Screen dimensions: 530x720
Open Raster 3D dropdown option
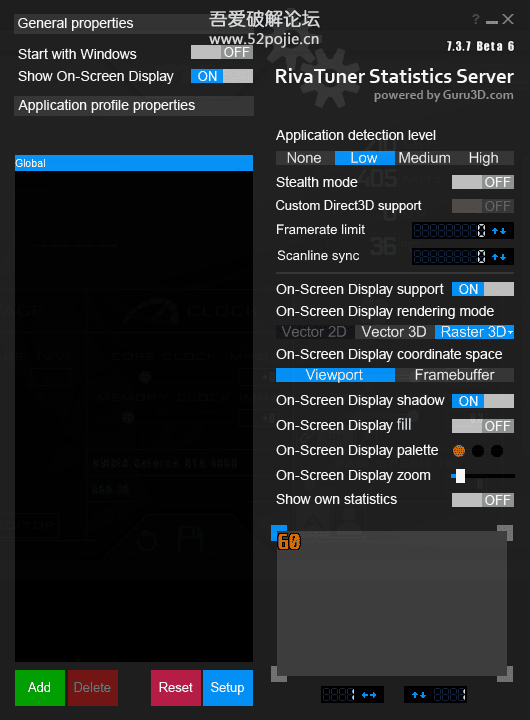[474, 332]
